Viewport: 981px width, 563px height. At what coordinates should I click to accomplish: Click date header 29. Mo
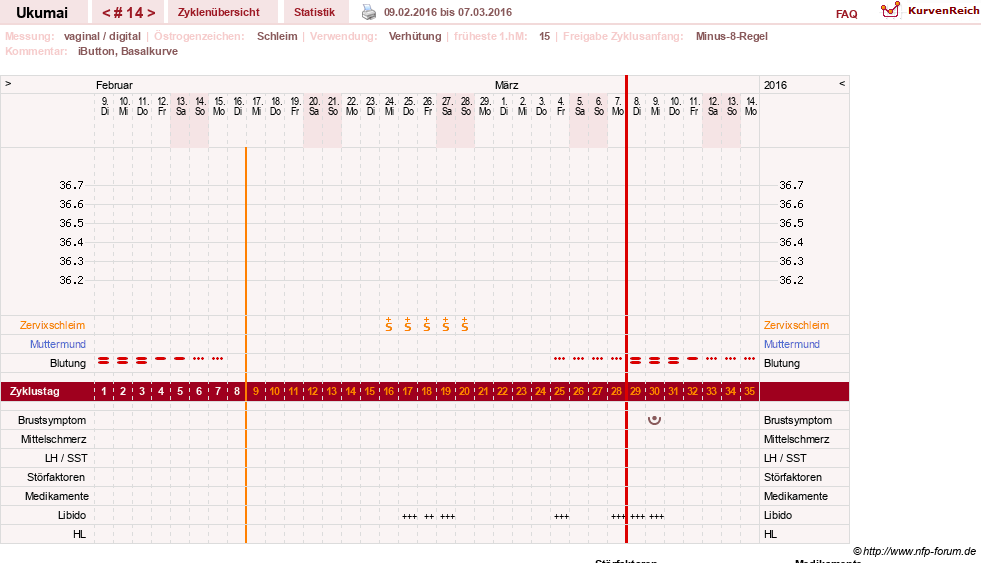pos(485,106)
